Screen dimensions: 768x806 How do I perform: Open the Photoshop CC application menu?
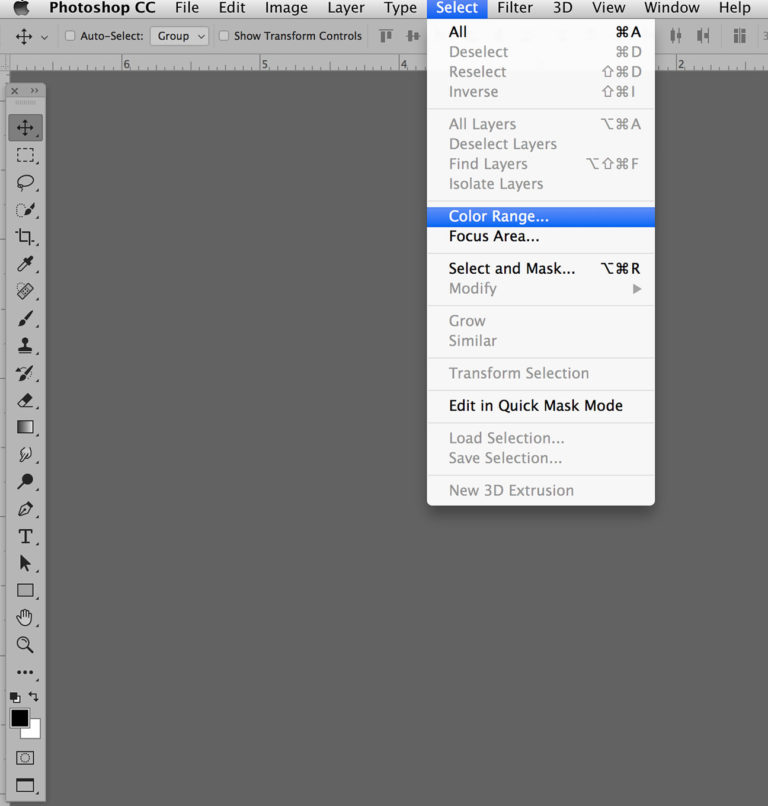tap(102, 8)
